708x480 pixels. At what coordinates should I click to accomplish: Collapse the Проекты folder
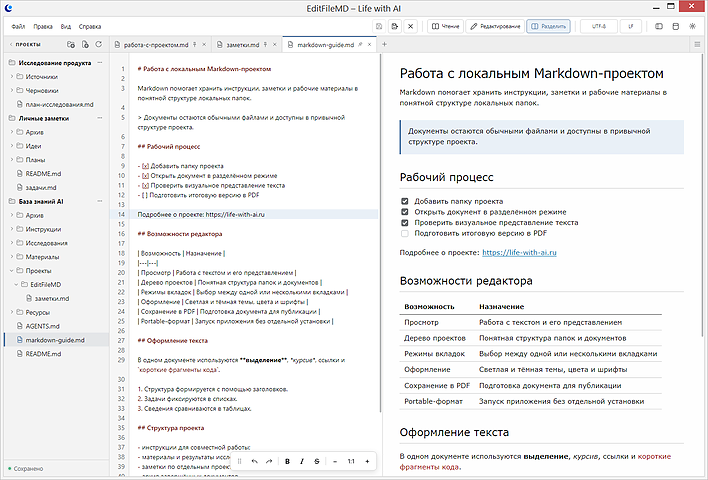[12, 270]
